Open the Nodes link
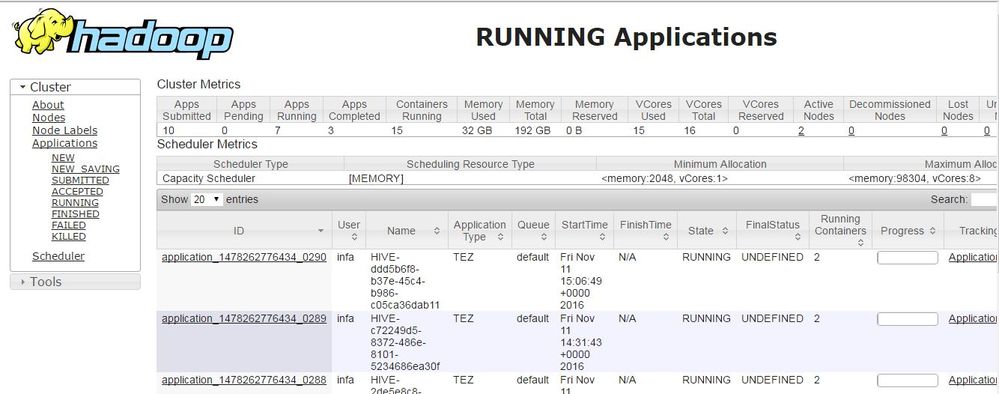Screen dimensions: 999x394 click(48, 118)
